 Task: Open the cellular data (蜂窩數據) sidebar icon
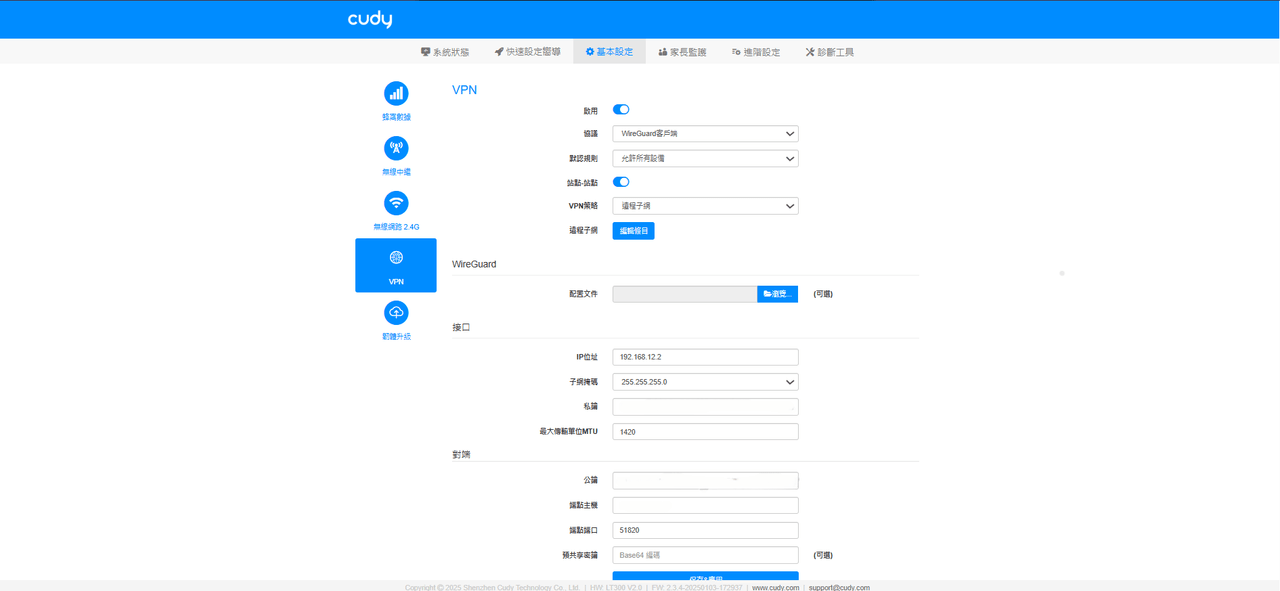tap(396, 93)
